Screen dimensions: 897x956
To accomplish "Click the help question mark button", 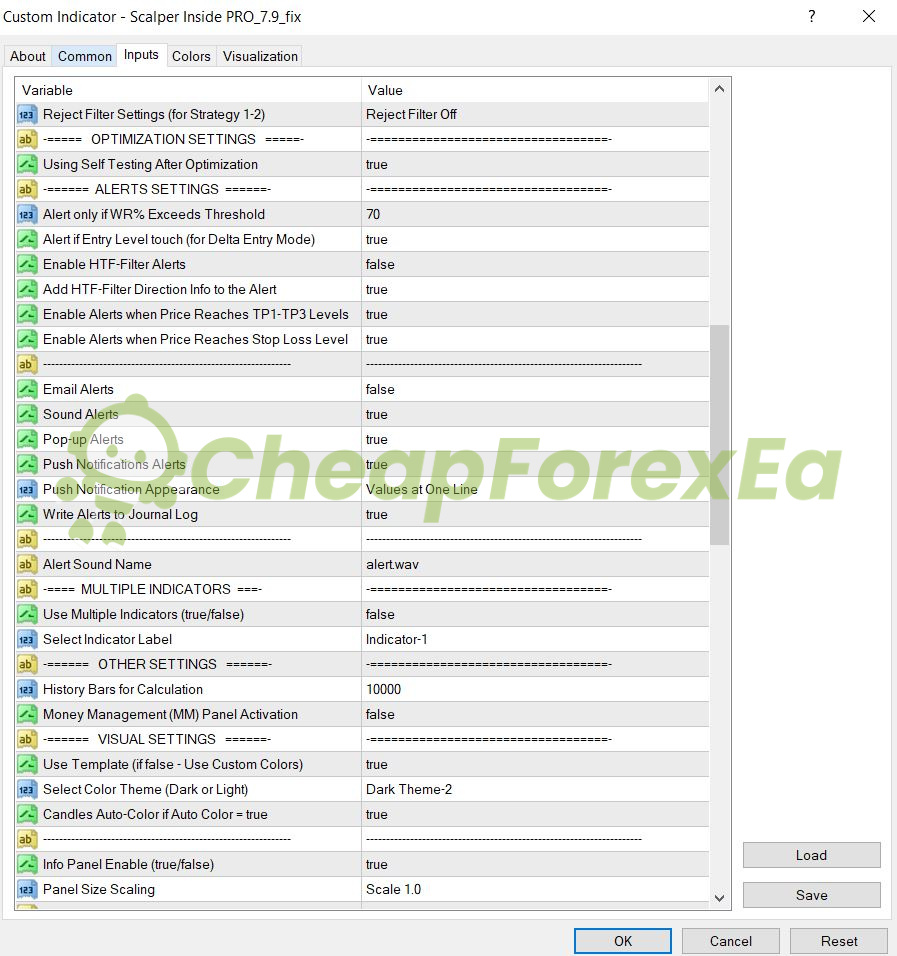I will pyautogui.click(x=812, y=16).
